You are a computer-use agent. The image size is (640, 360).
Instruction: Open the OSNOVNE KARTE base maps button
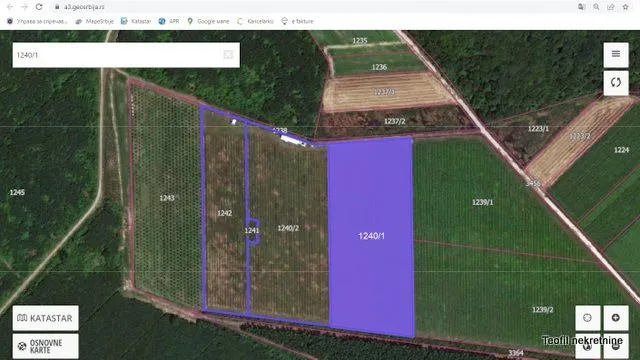[x=45, y=347]
